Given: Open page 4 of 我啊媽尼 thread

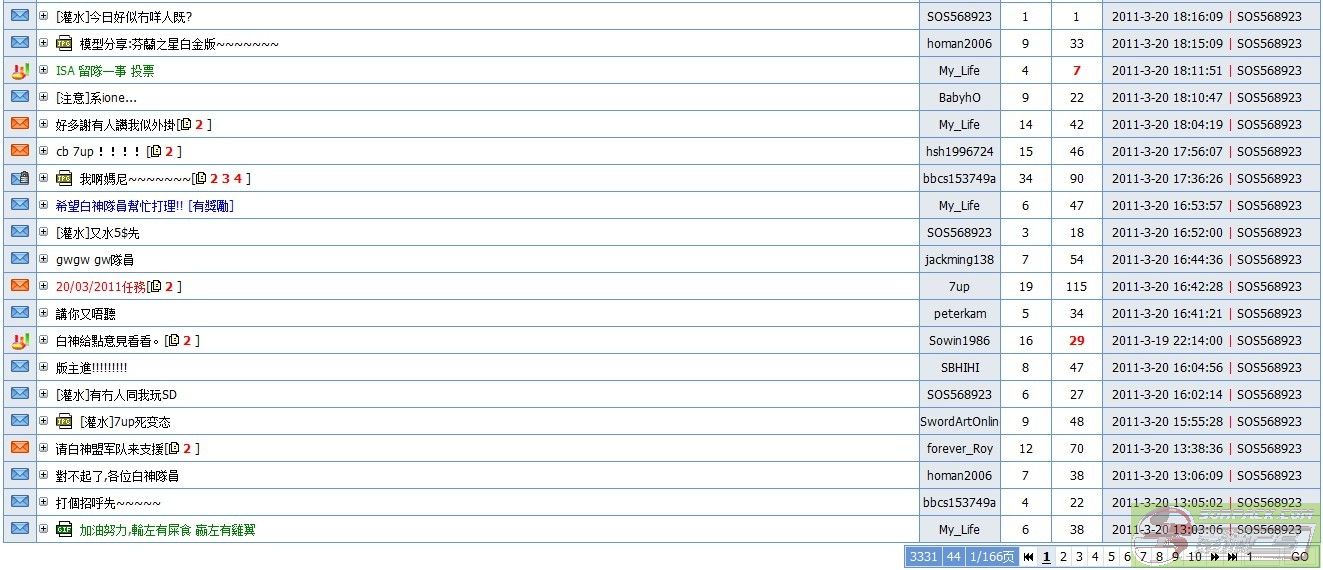Looking at the screenshot, I should click(x=238, y=179).
